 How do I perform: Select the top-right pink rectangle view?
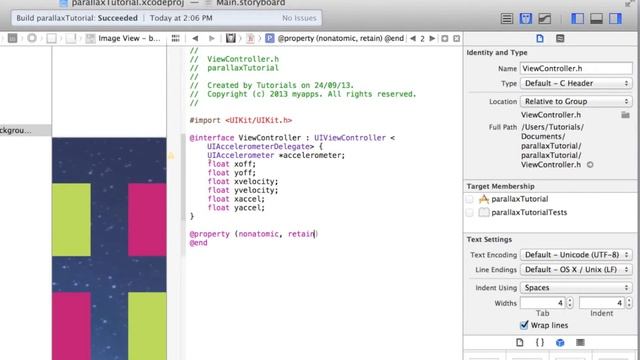click(147, 220)
